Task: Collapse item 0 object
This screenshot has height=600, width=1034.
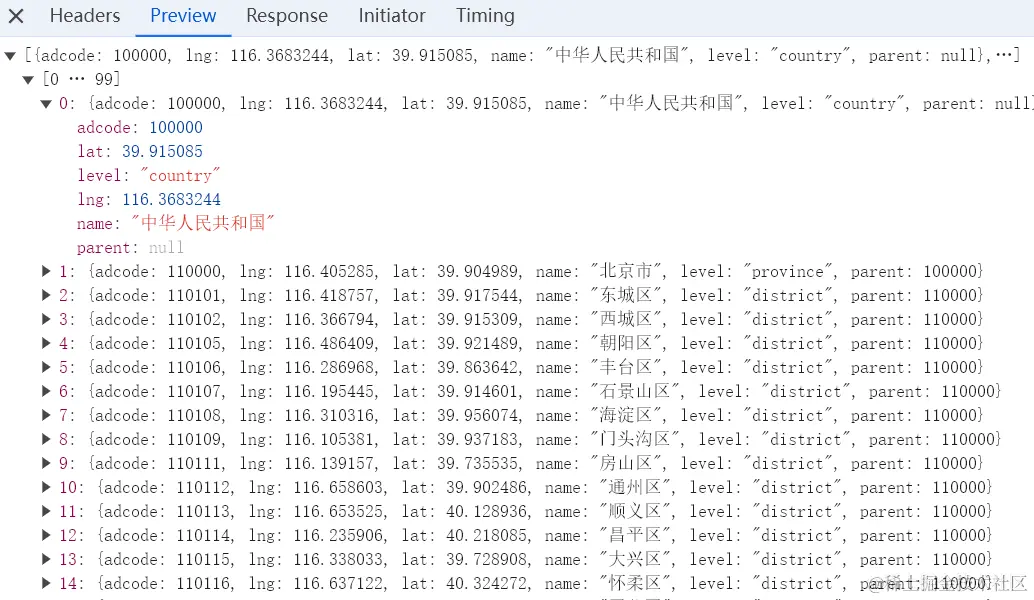Action: (46, 104)
